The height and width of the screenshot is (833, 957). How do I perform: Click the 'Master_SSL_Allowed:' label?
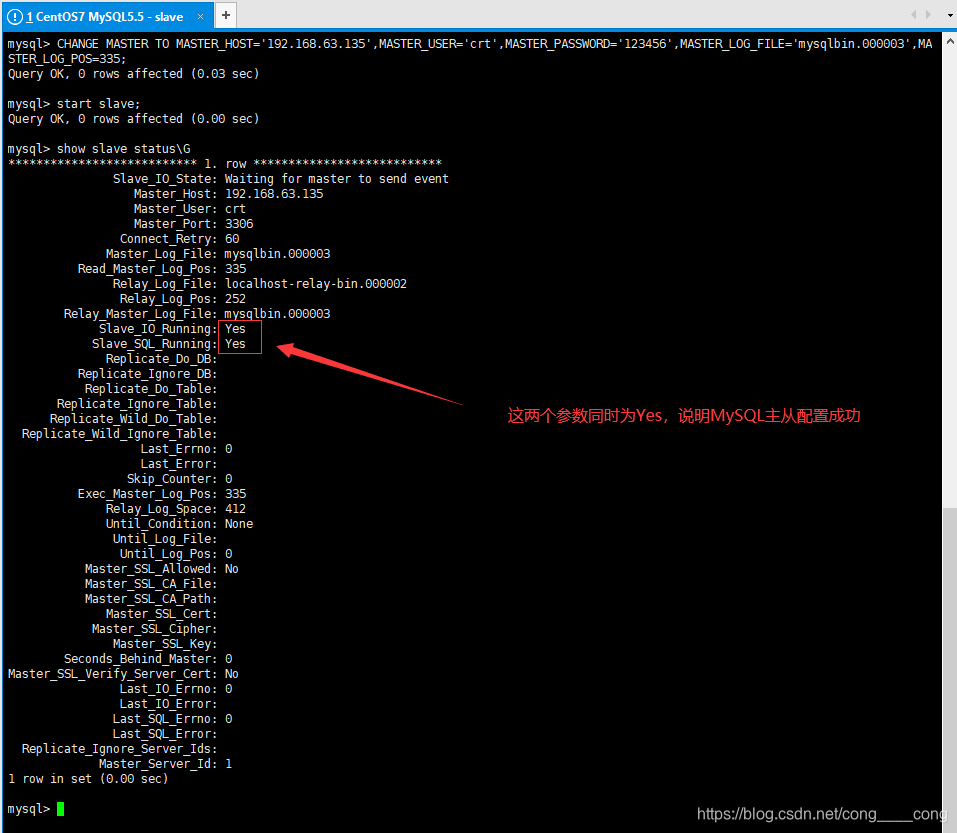click(151, 569)
